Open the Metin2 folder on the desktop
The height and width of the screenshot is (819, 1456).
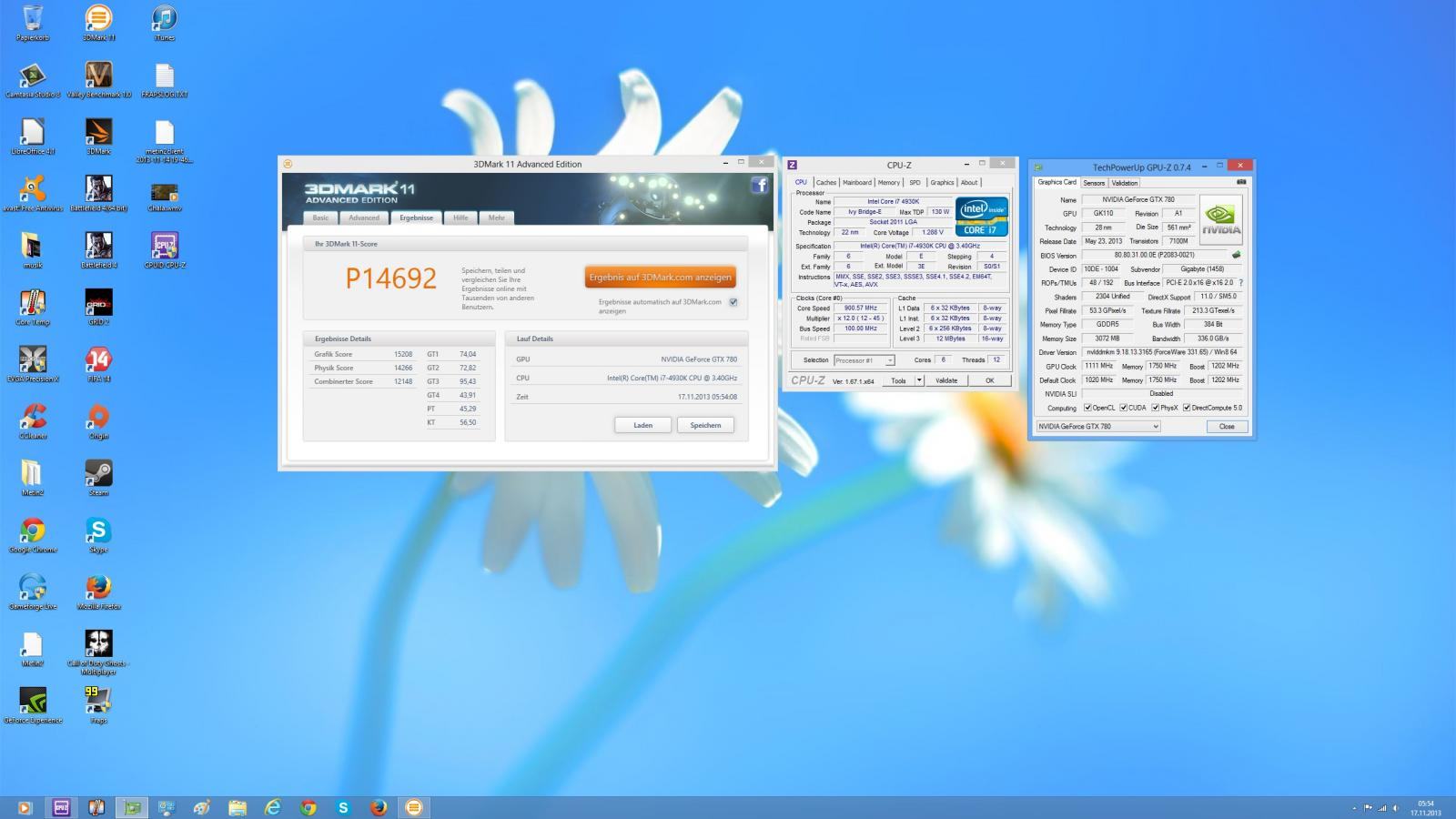tap(33, 479)
